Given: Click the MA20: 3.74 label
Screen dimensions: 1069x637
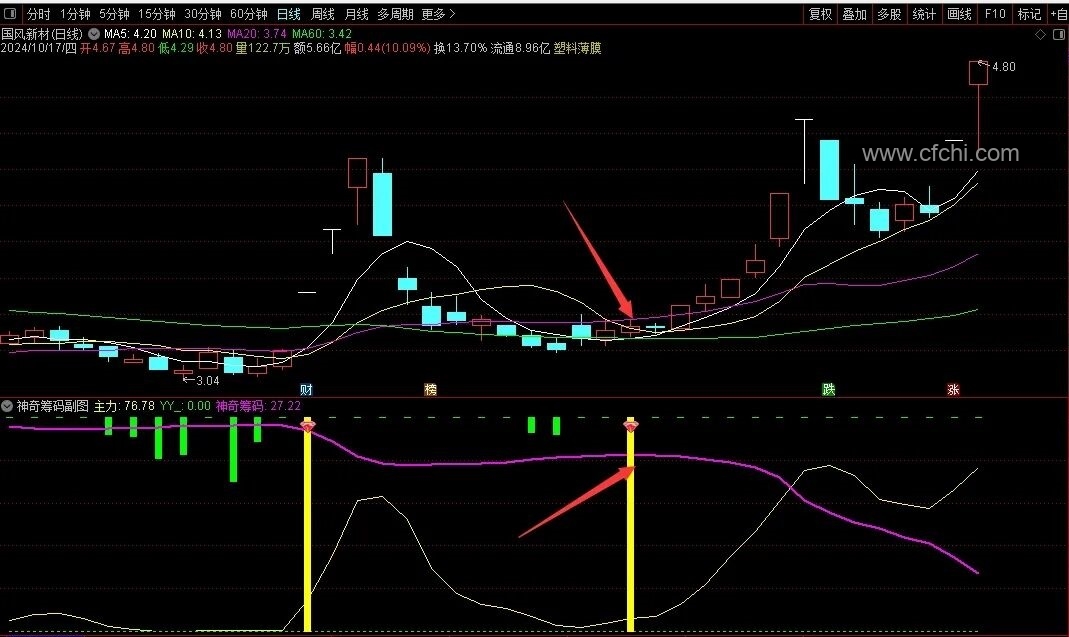Looking at the screenshot, I should [257, 33].
